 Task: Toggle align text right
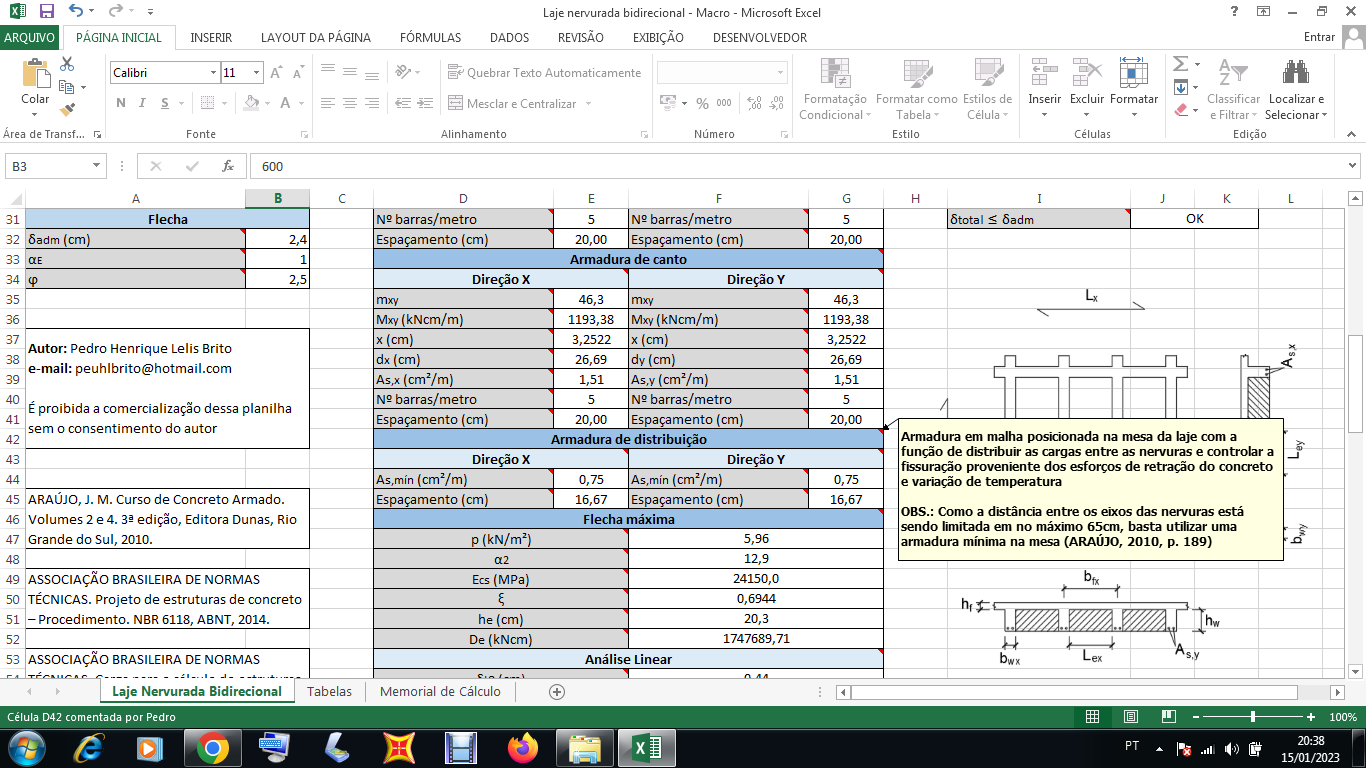pyautogui.click(x=371, y=103)
